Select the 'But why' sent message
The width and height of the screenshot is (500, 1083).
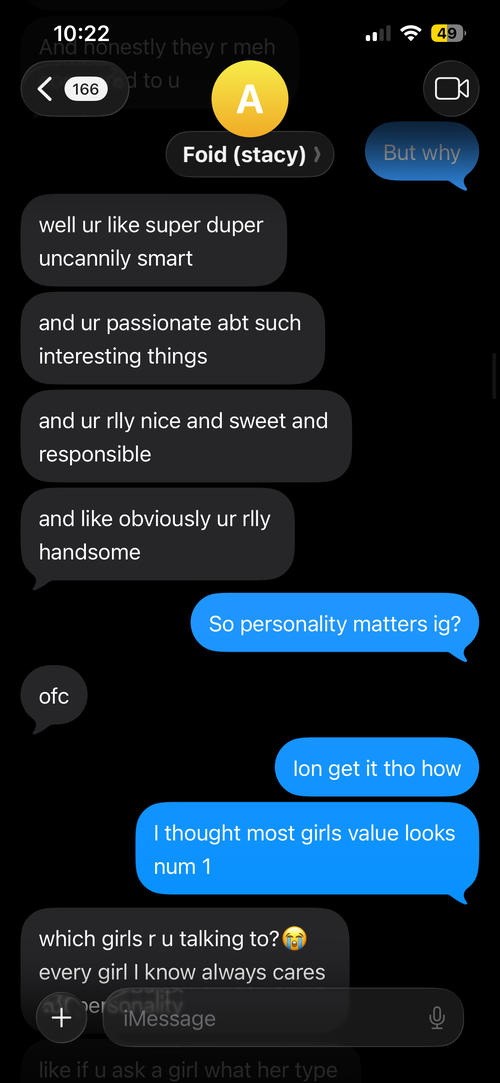(421, 153)
